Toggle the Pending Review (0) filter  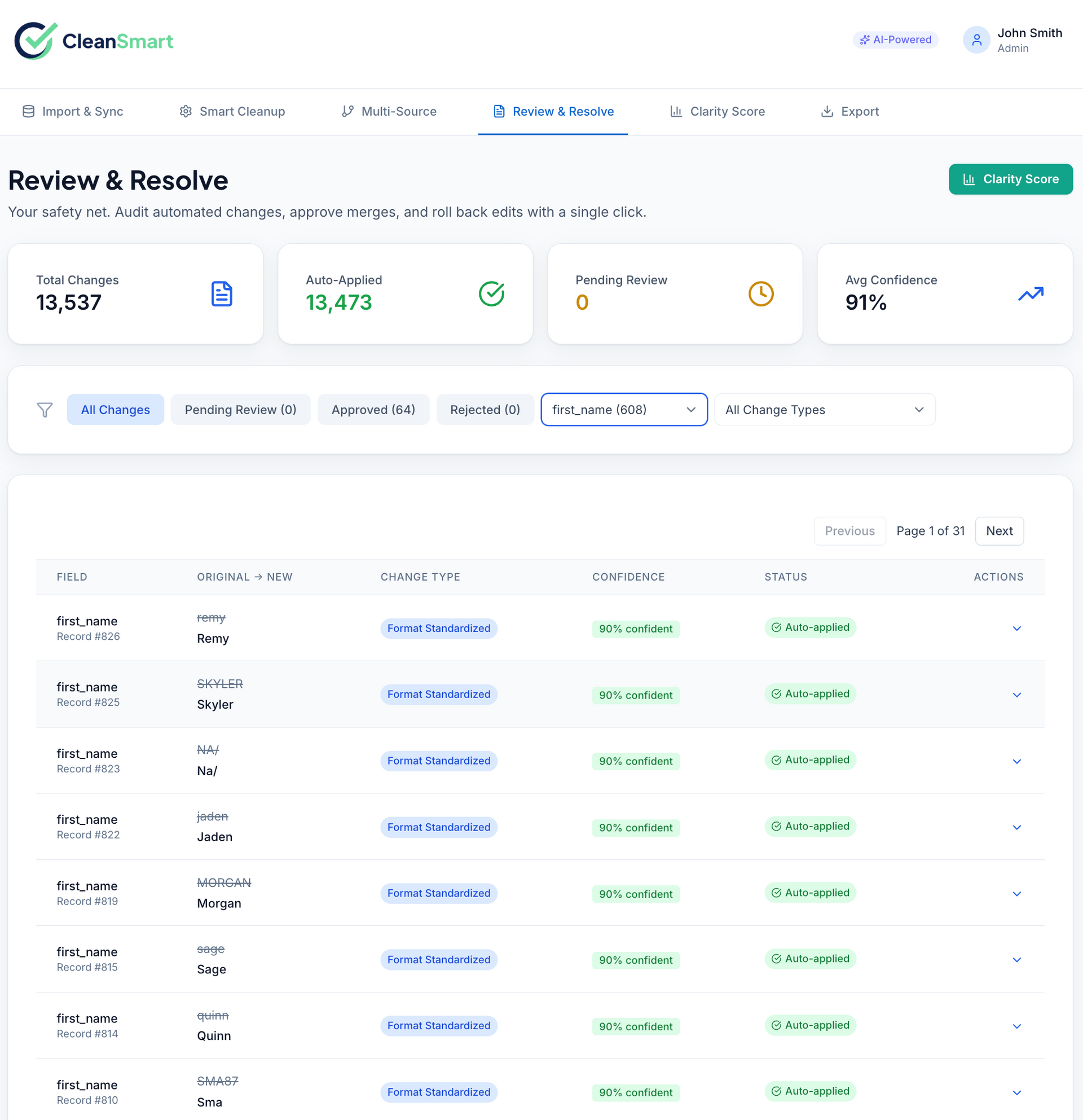240,410
